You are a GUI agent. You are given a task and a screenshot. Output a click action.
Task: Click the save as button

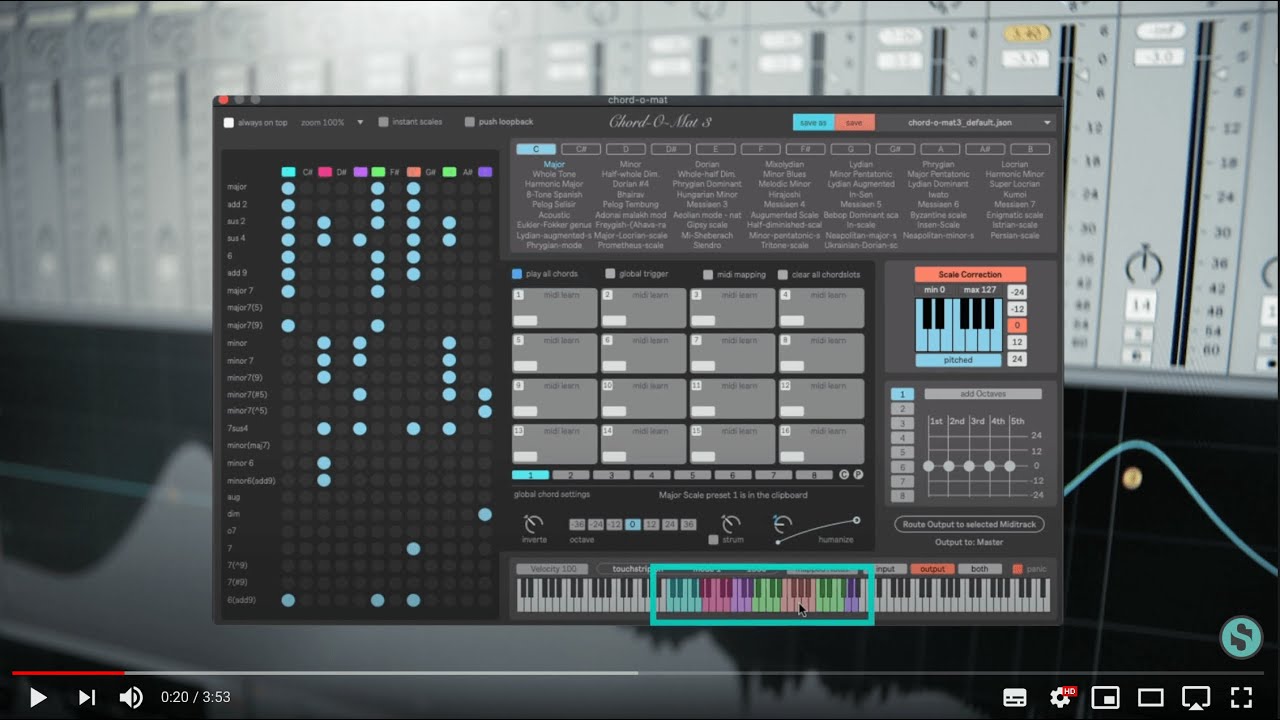point(813,123)
